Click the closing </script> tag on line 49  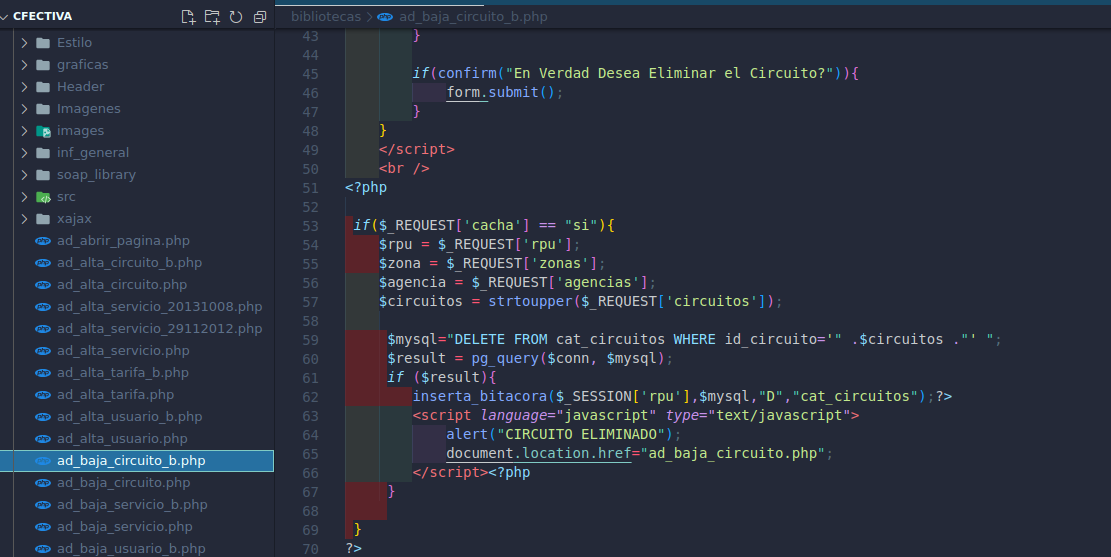pyautogui.click(x=417, y=150)
